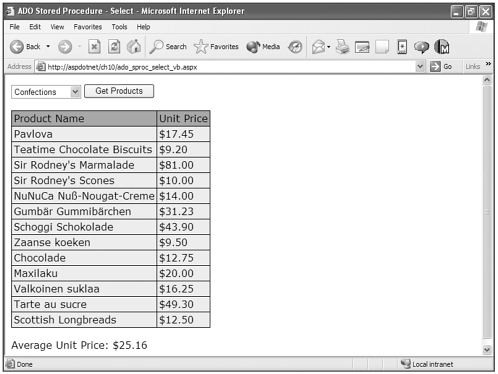Viewport: 498px width, 374px height.
Task: Open the Edit menu
Action: coord(35,27)
